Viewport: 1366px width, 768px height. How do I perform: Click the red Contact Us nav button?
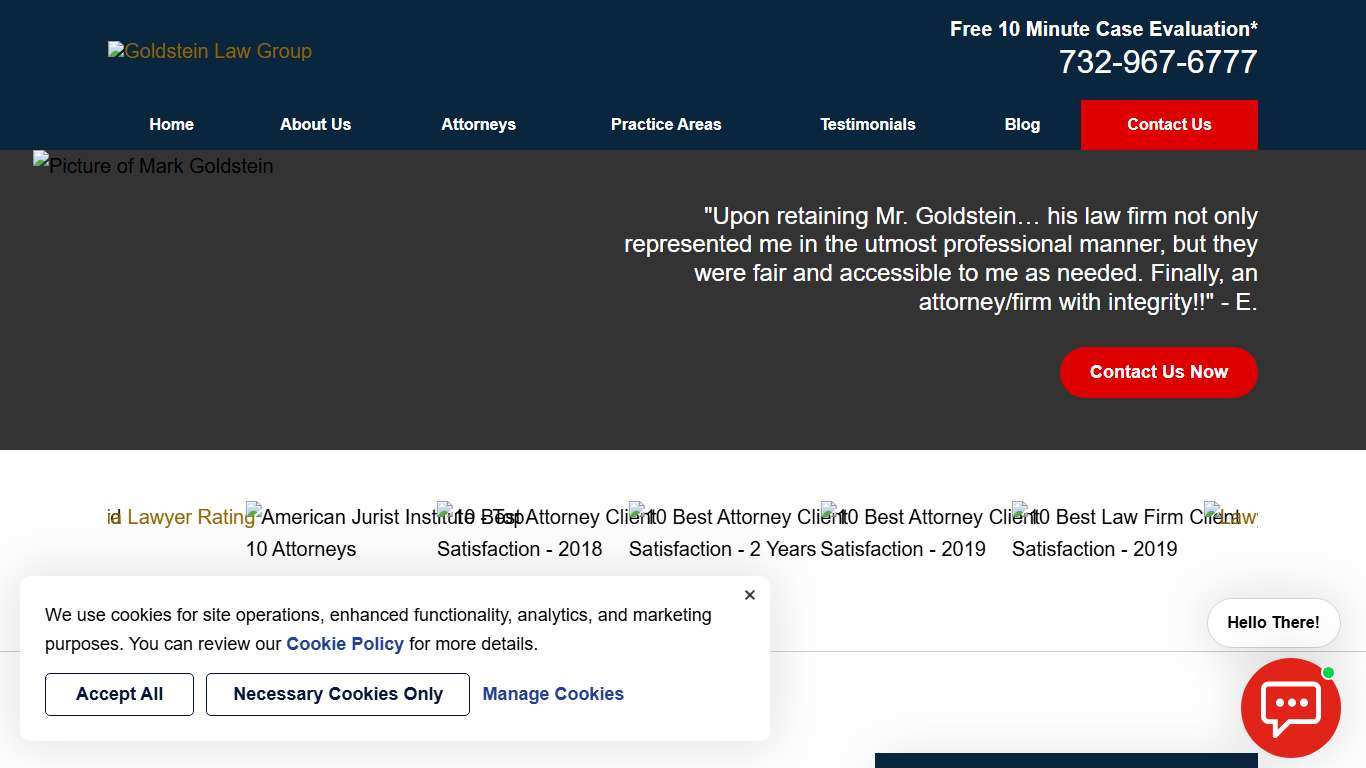coord(1168,125)
